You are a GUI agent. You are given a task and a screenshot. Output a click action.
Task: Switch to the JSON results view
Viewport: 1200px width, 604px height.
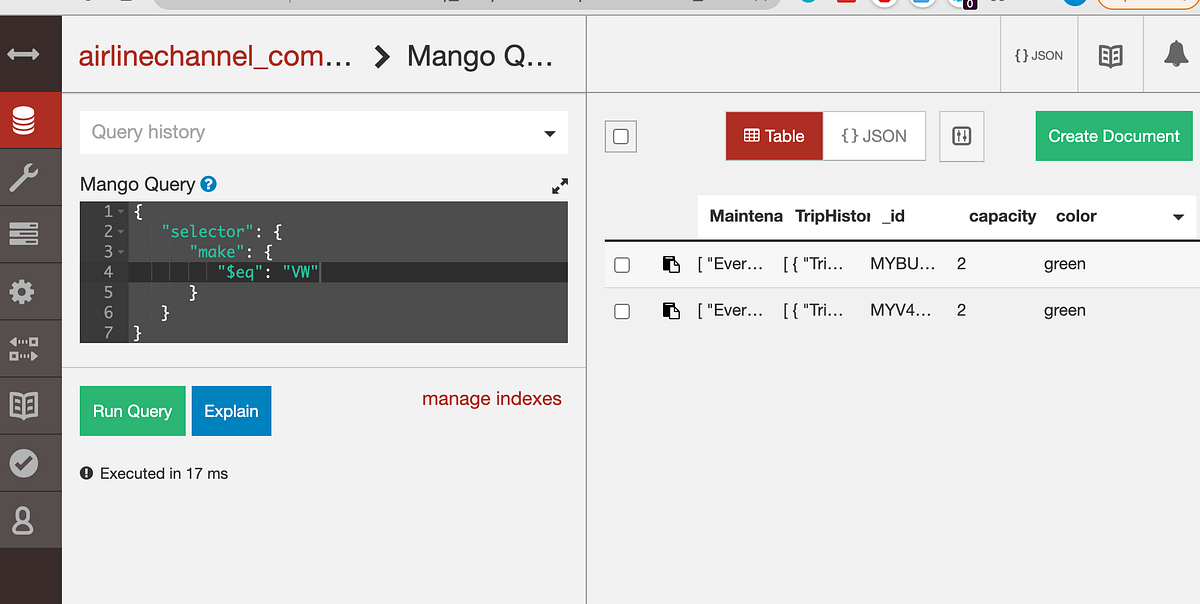click(874, 136)
